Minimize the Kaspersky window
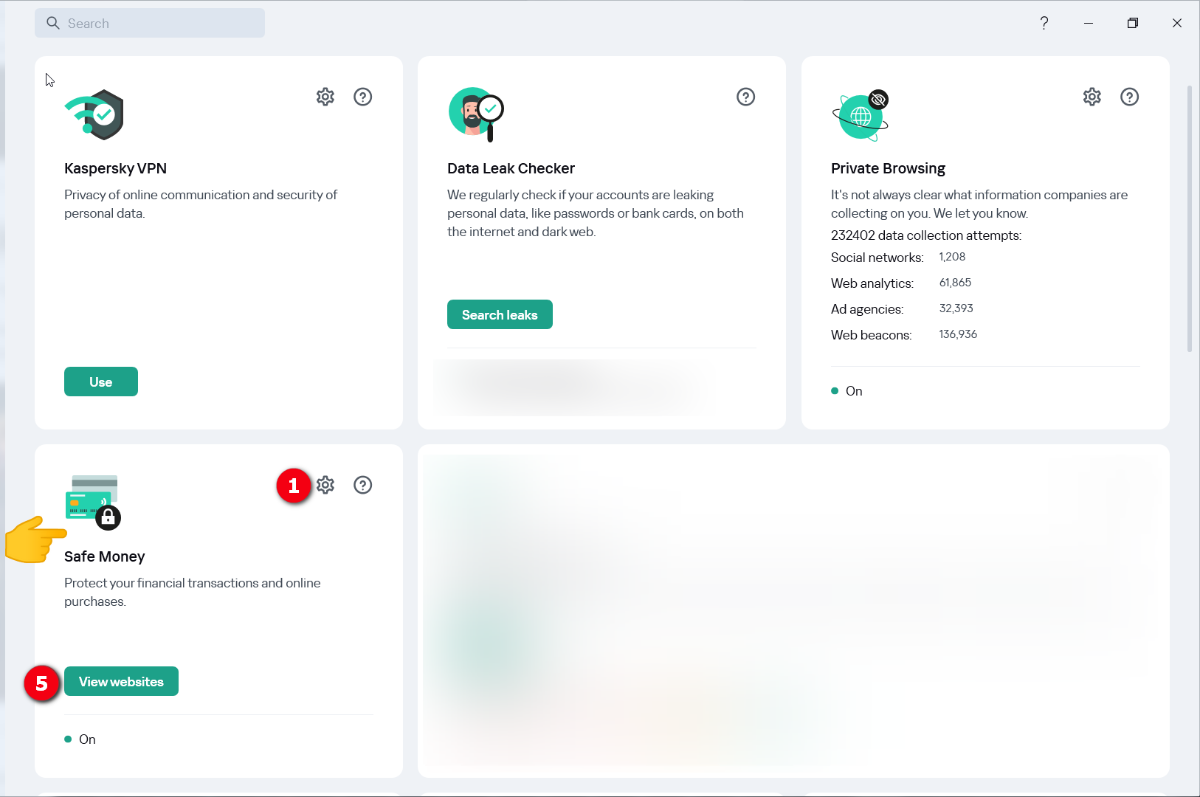 1088,23
